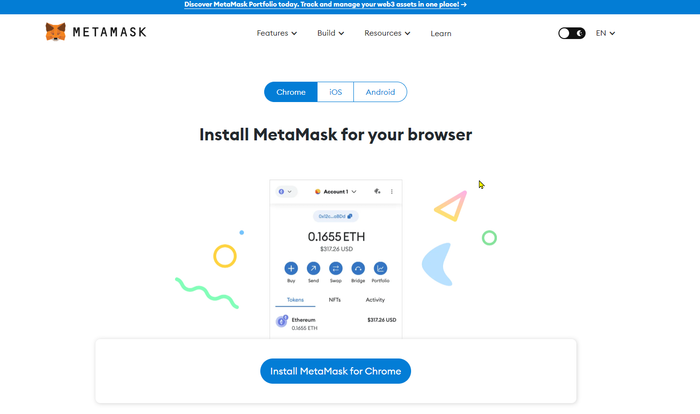The height and width of the screenshot is (414, 700).
Task: Expand the Resources menu
Action: pos(387,33)
